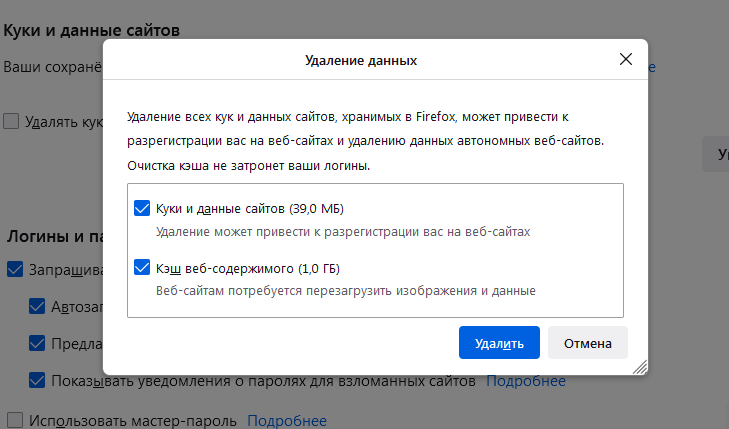Image resolution: width=729 pixels, height=429 pixels.
Task: Click the Отмена button
Action: click(587, 343)
